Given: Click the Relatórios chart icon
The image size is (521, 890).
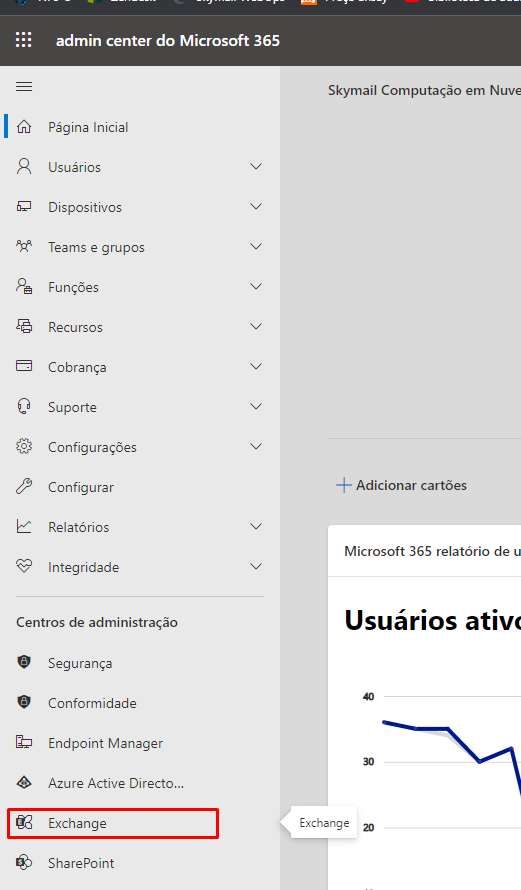Looking at the screenshot, I should 24,526.
